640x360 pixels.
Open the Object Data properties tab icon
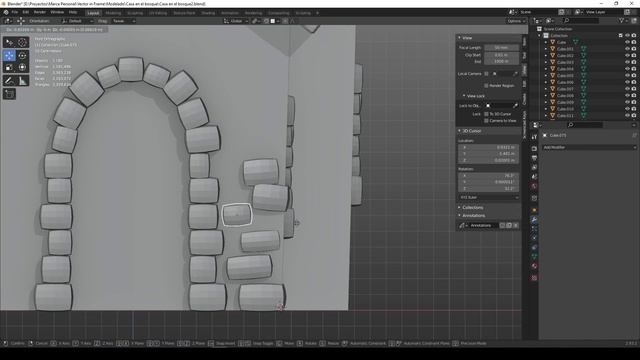tap(534, 256)
